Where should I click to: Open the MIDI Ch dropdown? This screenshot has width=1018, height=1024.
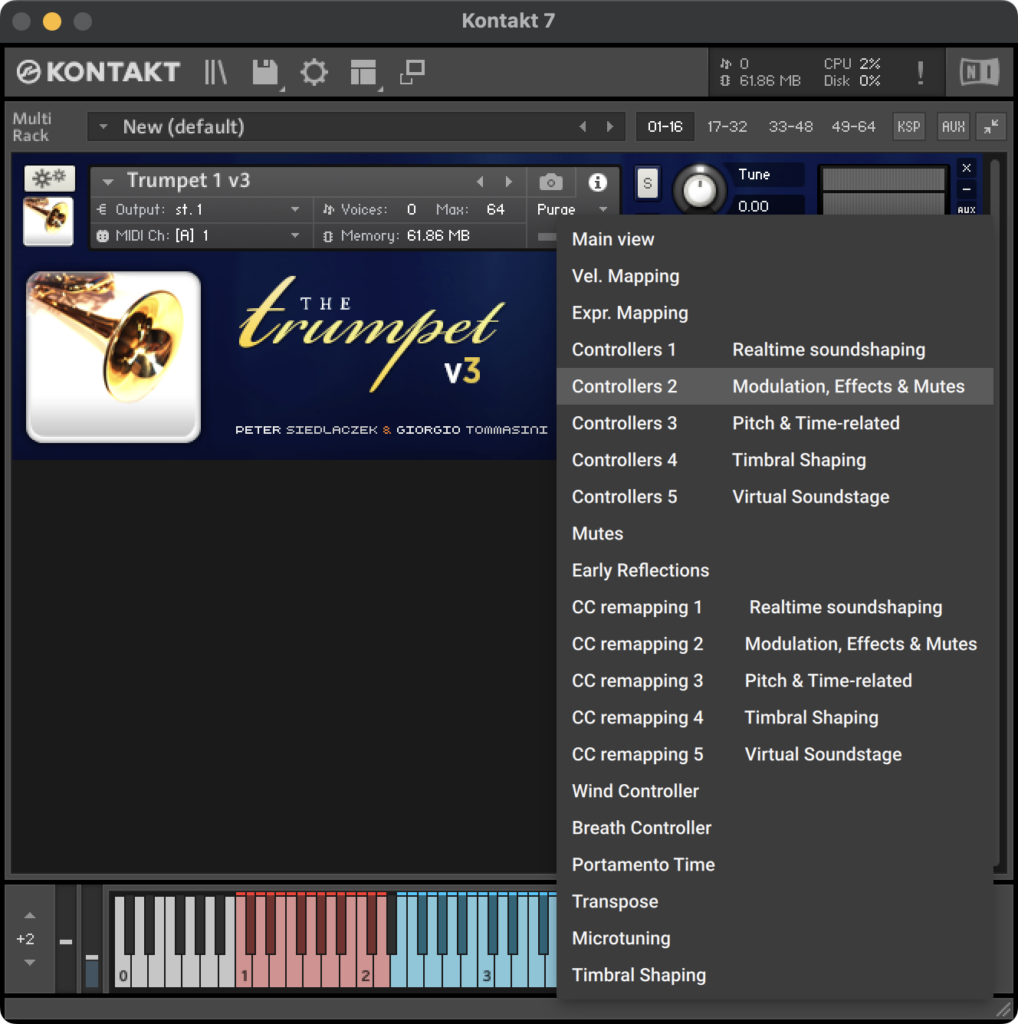(x=199, y=236)
